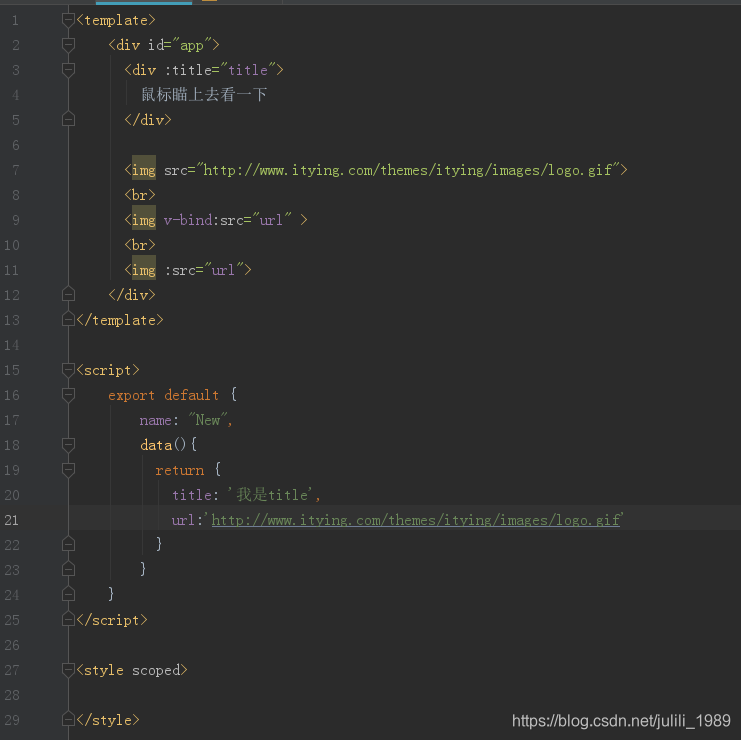741x740 pixels.
Task: Click the name property on line 17
Action: pos(155,421)
